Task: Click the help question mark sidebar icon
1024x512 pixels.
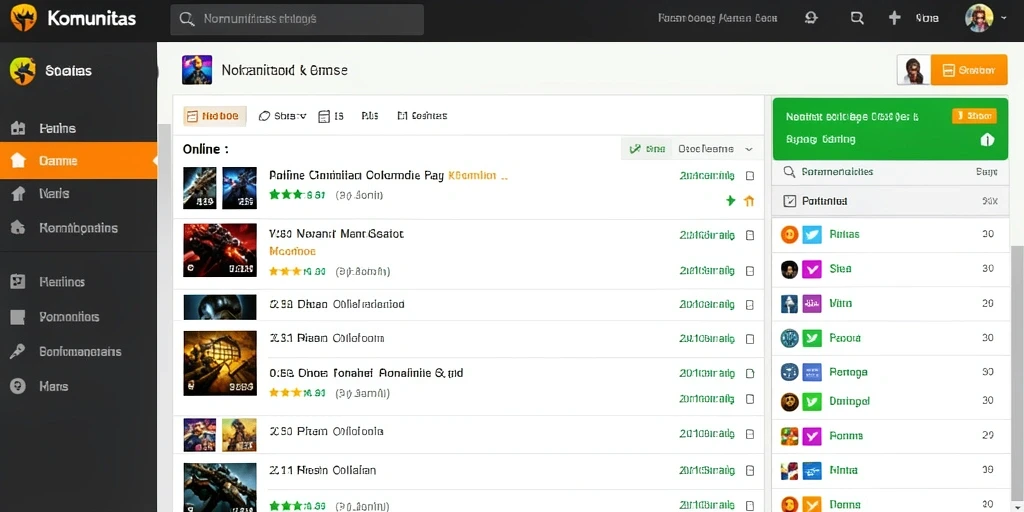Action: [18, 387]
